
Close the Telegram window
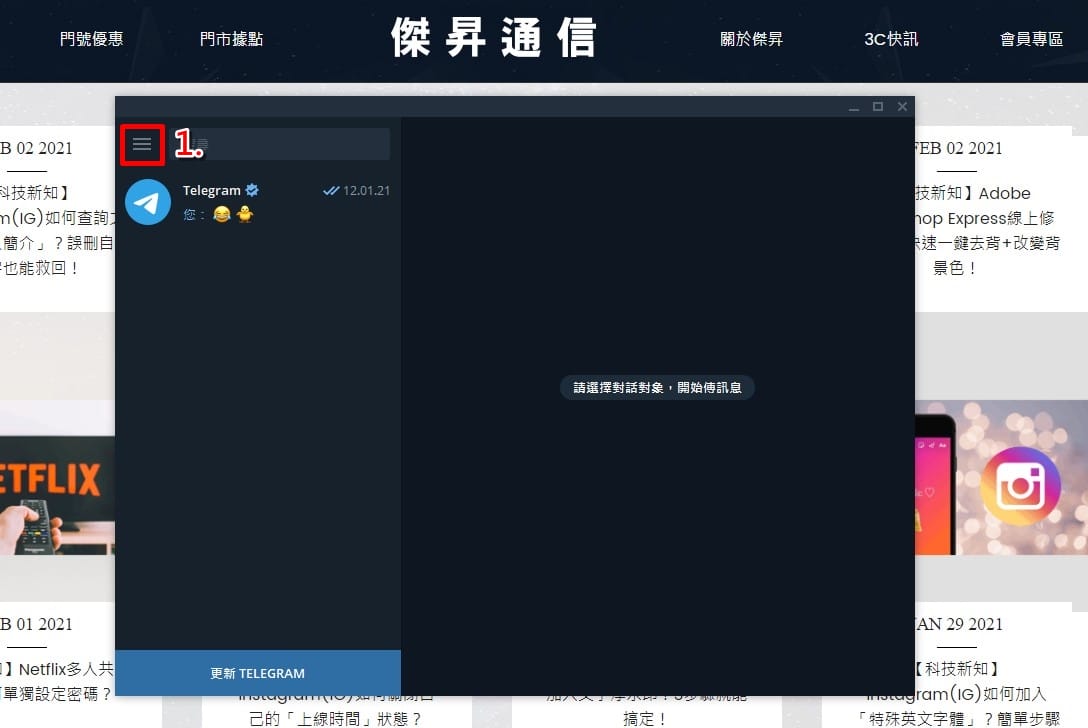pos(902,106)
